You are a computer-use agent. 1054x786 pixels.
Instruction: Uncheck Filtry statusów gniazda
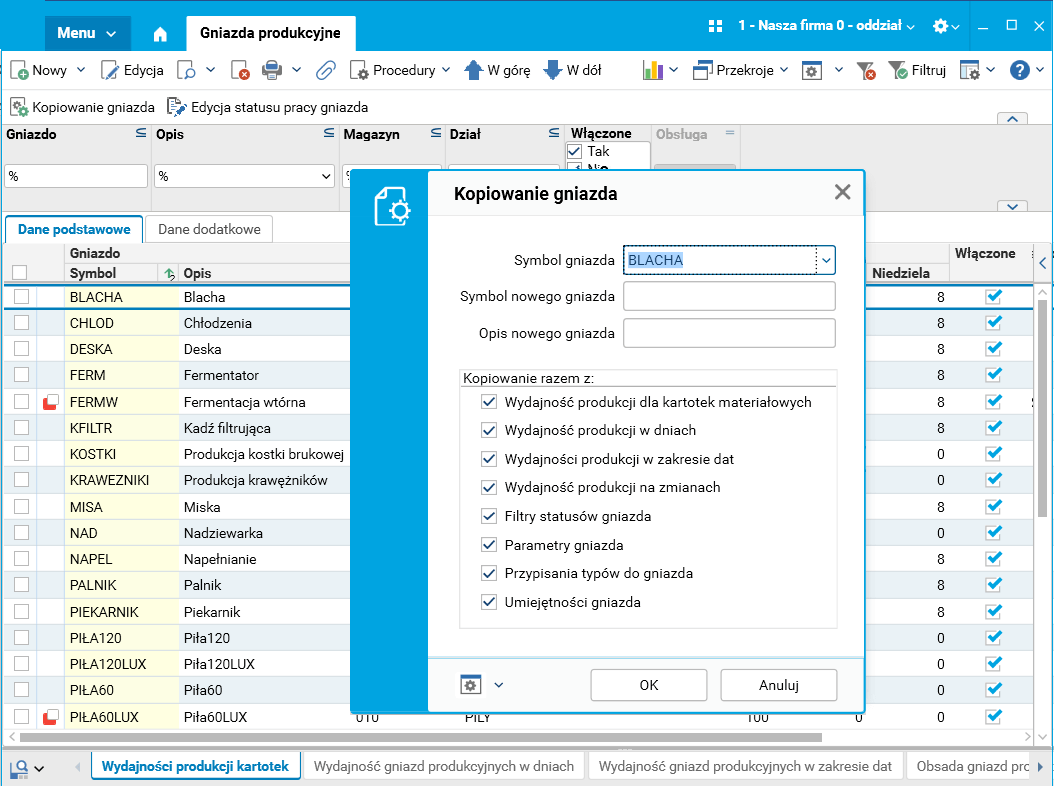point(489,516)
